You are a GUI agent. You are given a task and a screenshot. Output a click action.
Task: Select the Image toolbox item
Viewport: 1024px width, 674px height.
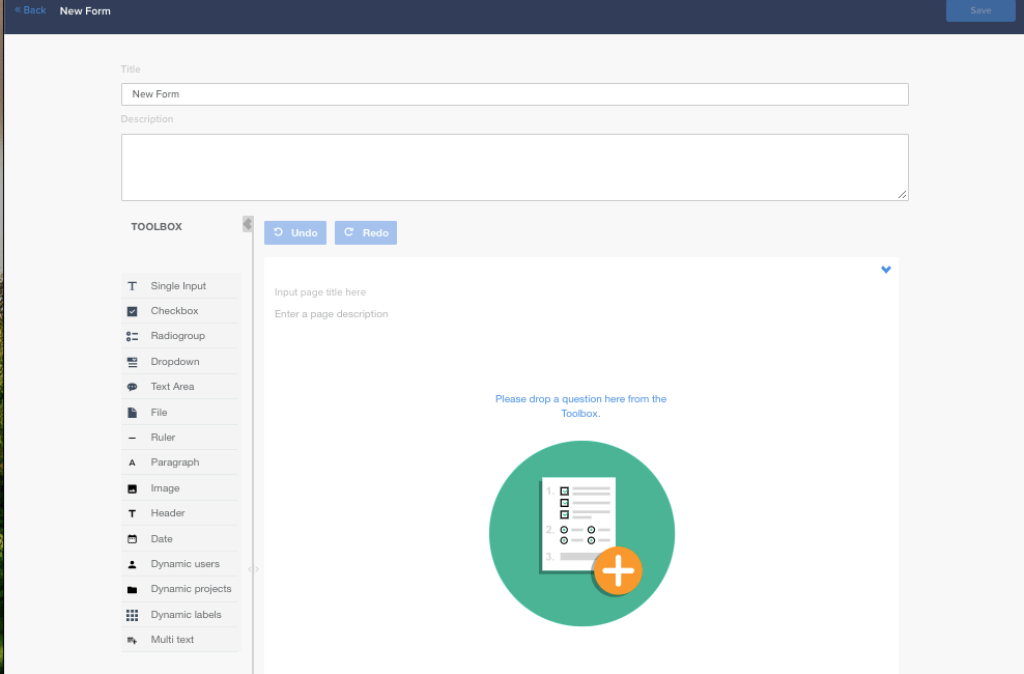click(181, 487)
